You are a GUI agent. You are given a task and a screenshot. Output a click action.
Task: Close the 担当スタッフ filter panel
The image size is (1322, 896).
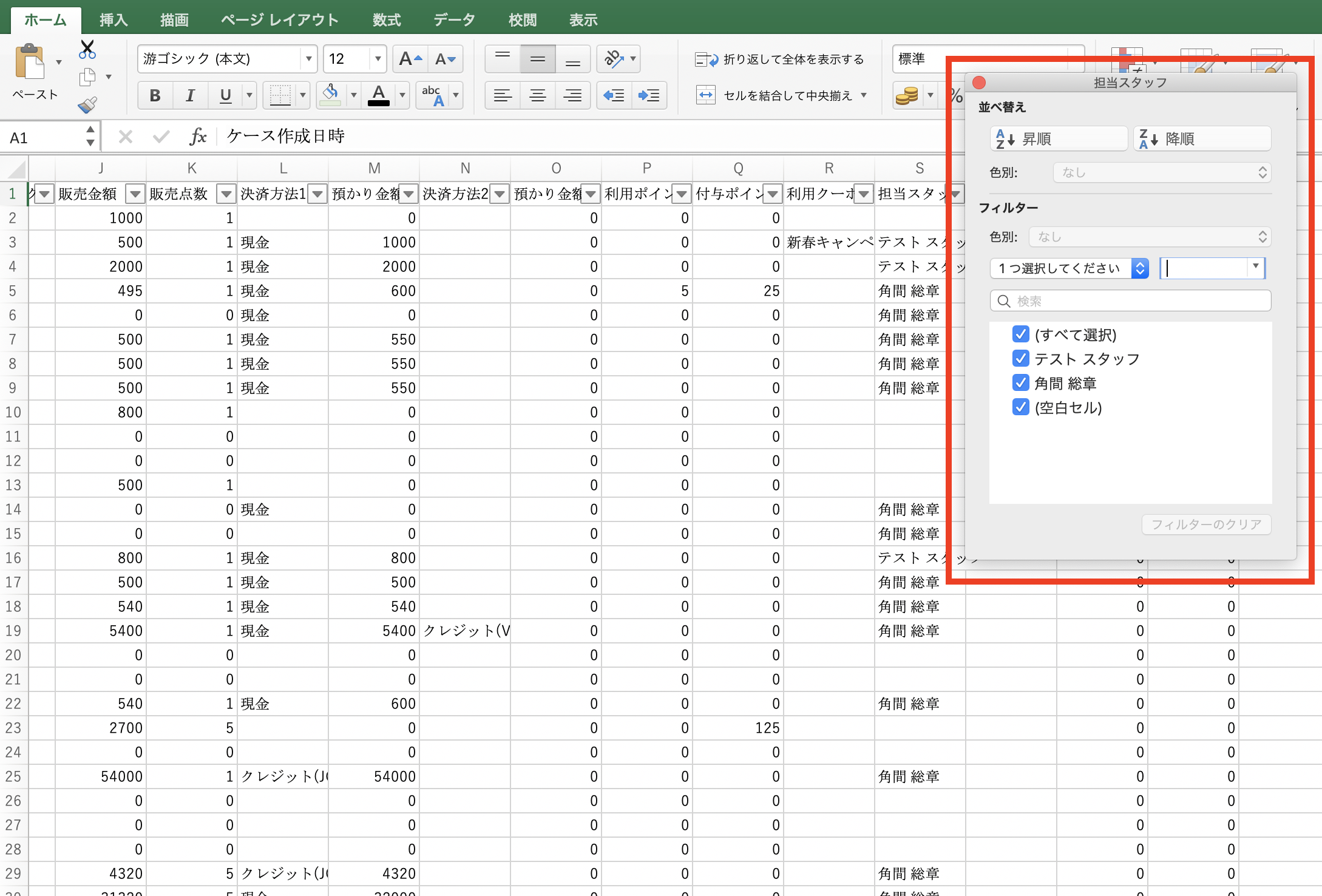[979, 83]
